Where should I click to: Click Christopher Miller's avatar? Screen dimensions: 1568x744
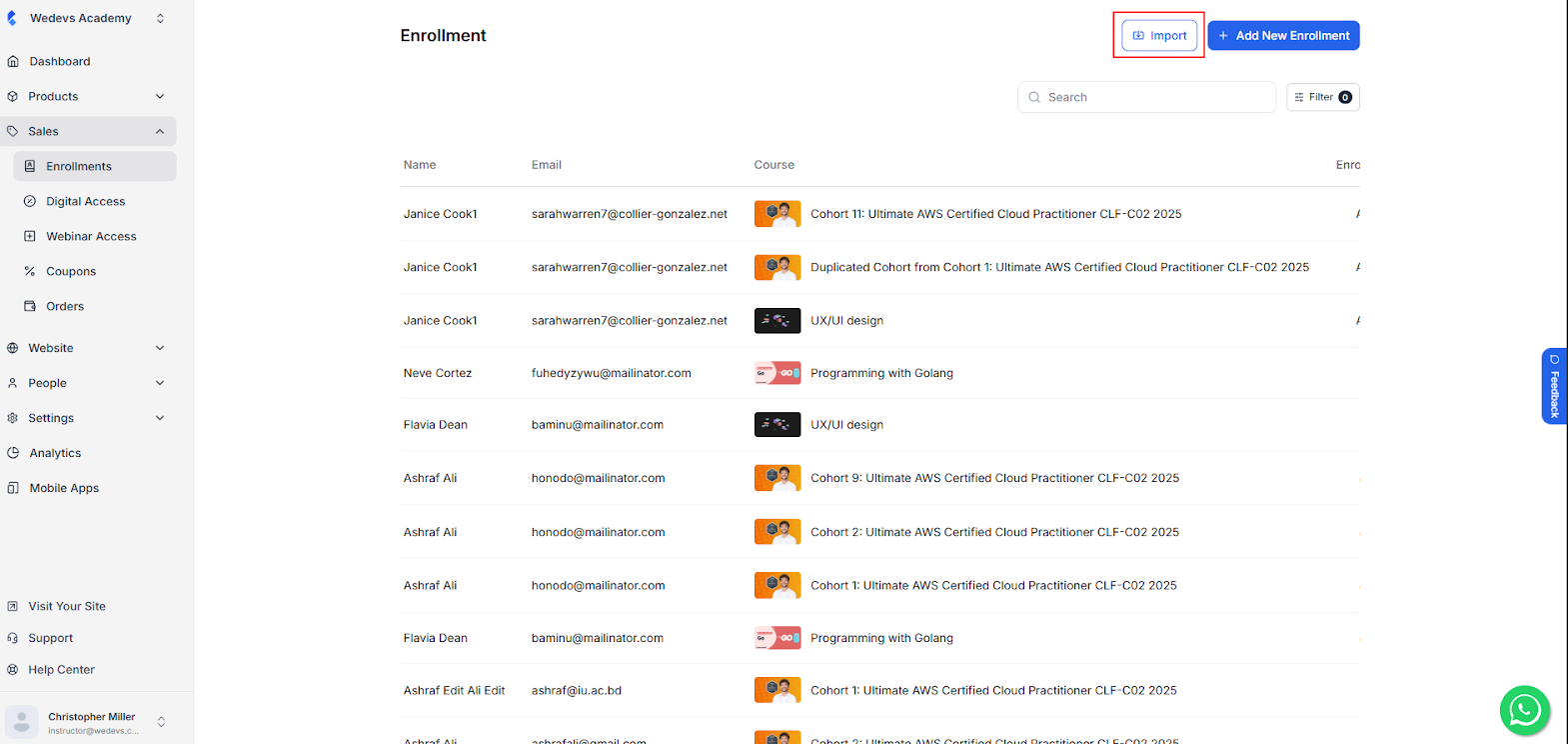[22, 722]
